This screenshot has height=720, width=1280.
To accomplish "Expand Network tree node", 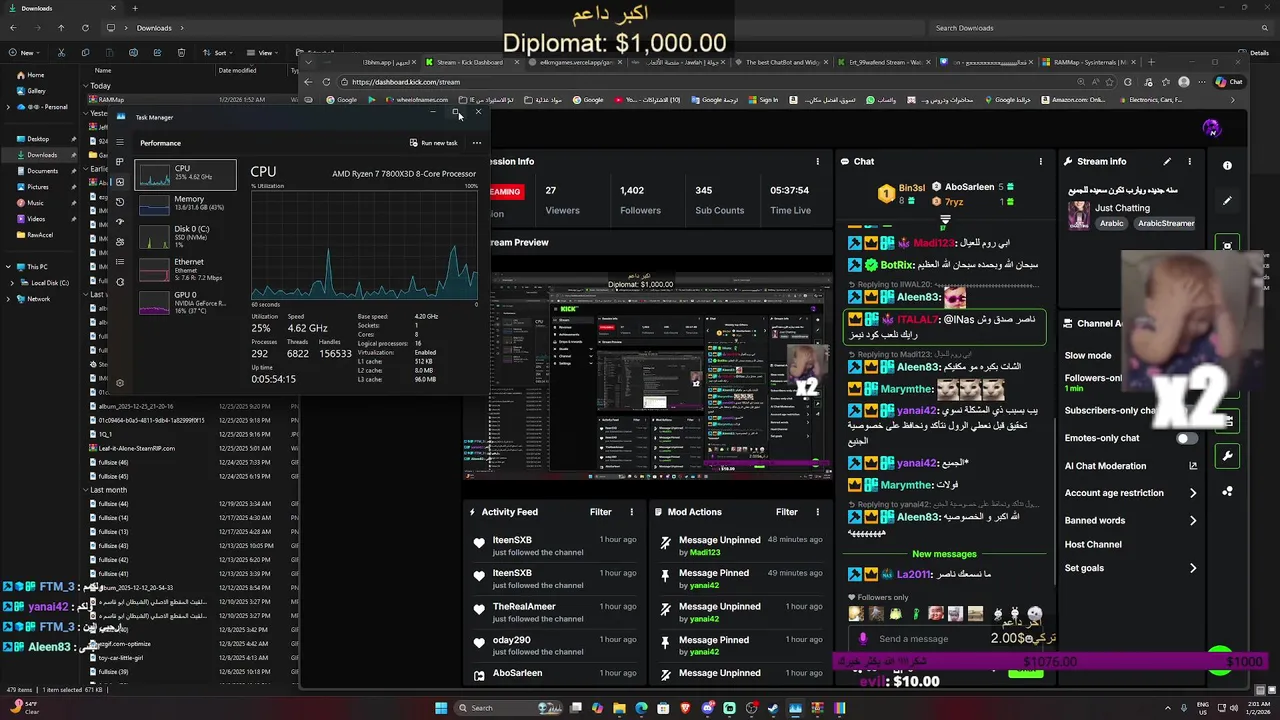I will click(9, 299).
